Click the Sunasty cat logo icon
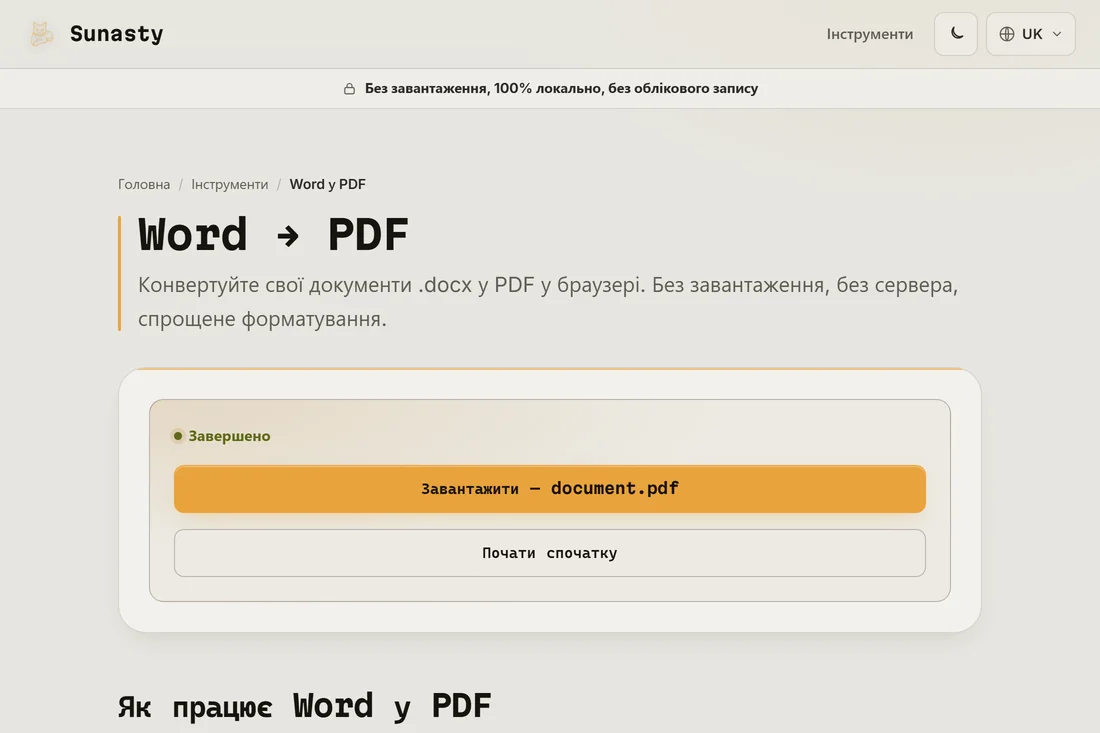Viewport: 1100px width, 733px height. [41, 34]
